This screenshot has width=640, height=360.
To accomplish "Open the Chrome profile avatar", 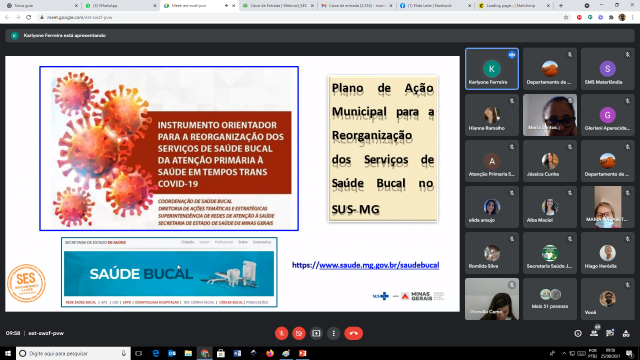I will (x=622, y=18).
